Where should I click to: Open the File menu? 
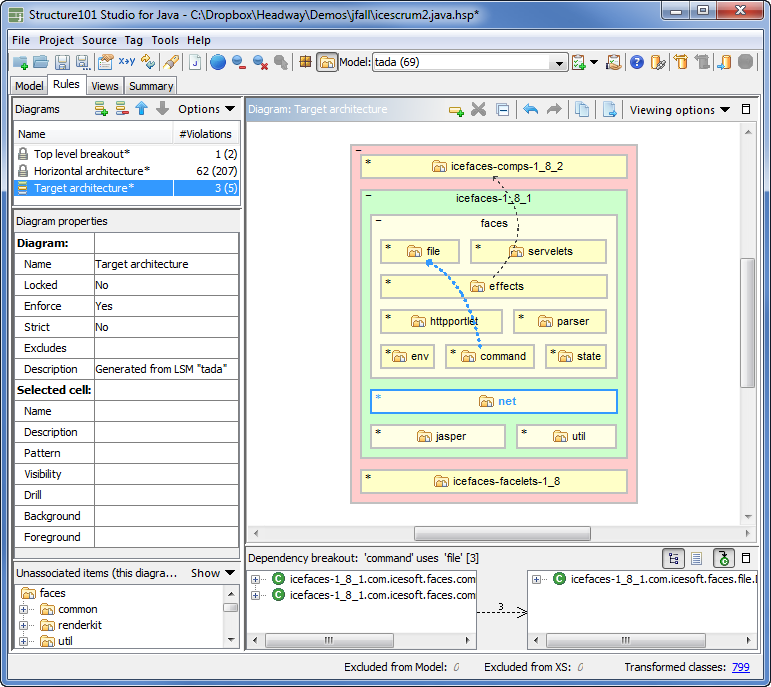pyautogui.click(x=21, y=40)
